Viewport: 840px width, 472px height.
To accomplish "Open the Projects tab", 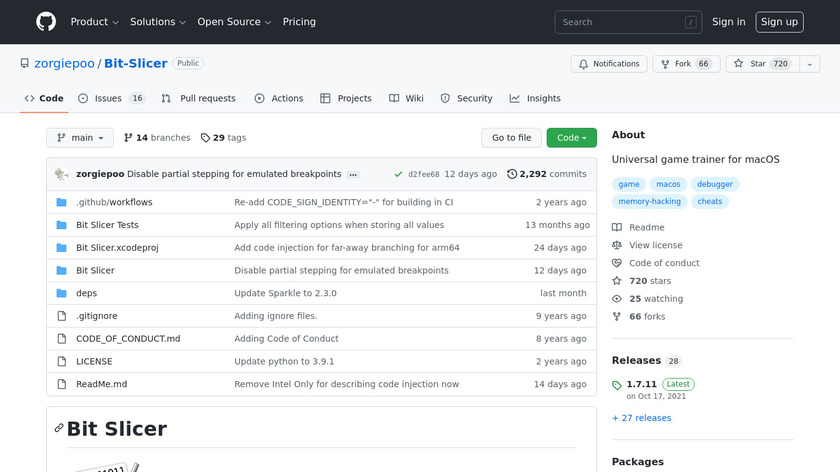I will pos(346,99).
